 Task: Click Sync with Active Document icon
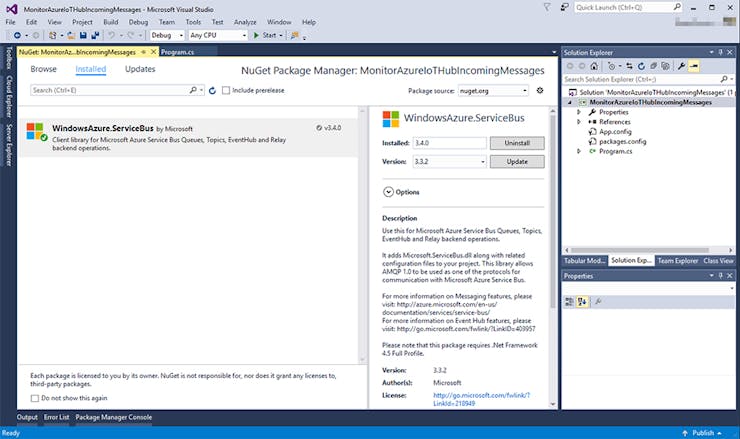click(629, 66)
